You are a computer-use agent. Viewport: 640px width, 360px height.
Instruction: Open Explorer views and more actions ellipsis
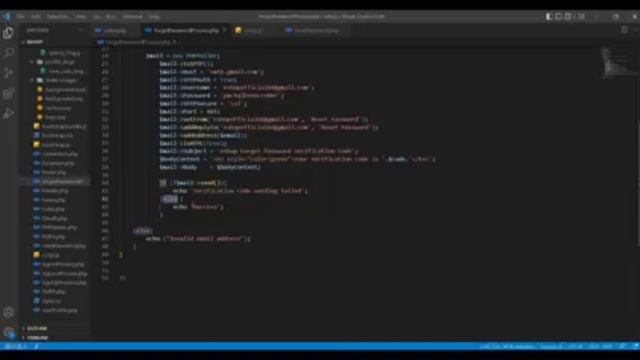point(81,30)
